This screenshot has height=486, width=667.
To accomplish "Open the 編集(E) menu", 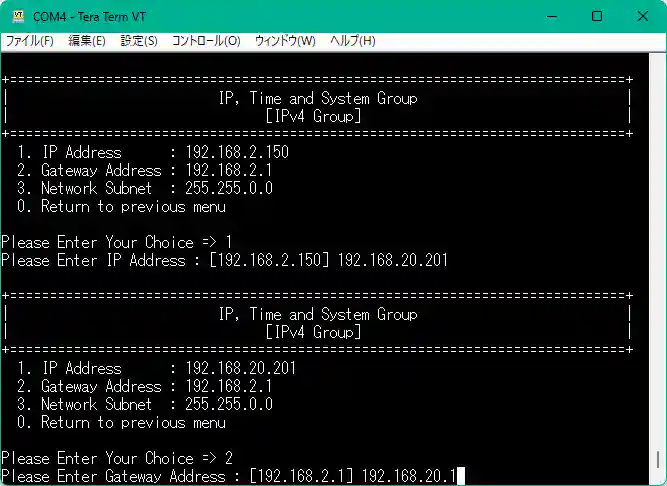I will tap(86, 41).
